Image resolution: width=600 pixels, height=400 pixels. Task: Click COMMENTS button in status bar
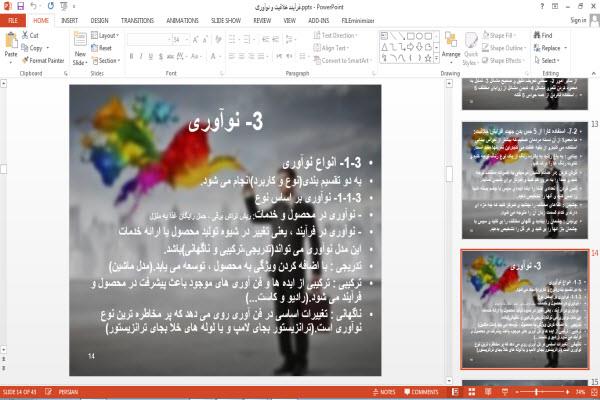pyautogui.click(x=421, y=392)
